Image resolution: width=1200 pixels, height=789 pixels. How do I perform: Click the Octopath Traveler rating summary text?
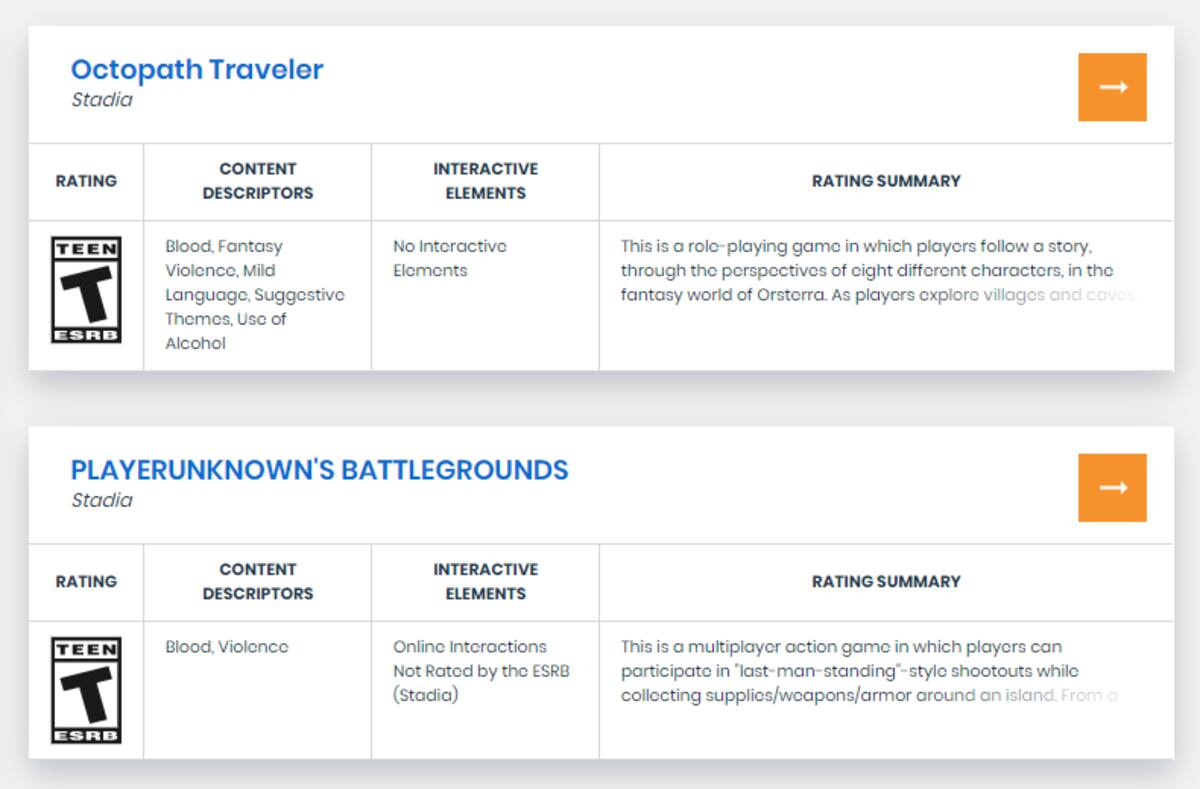879,270
